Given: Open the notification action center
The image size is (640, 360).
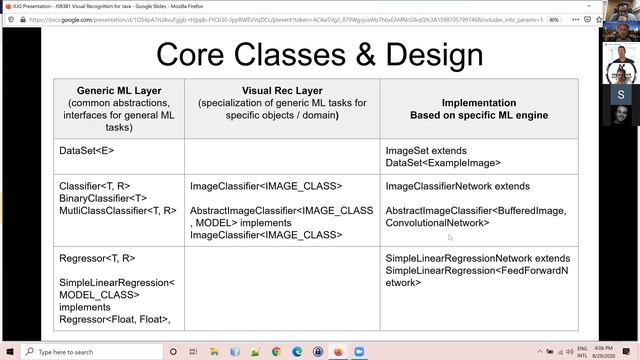Looking at the screenshot, I should [x=626, y=351].
